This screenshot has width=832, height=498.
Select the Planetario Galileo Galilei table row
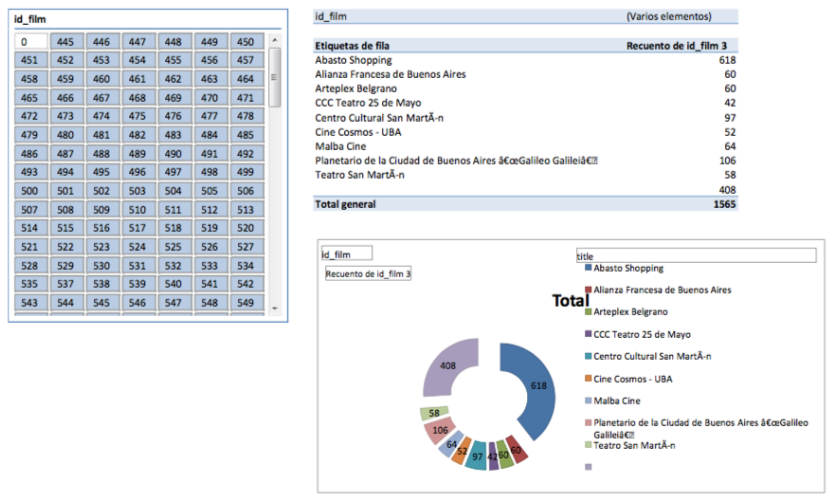(525, 161)
